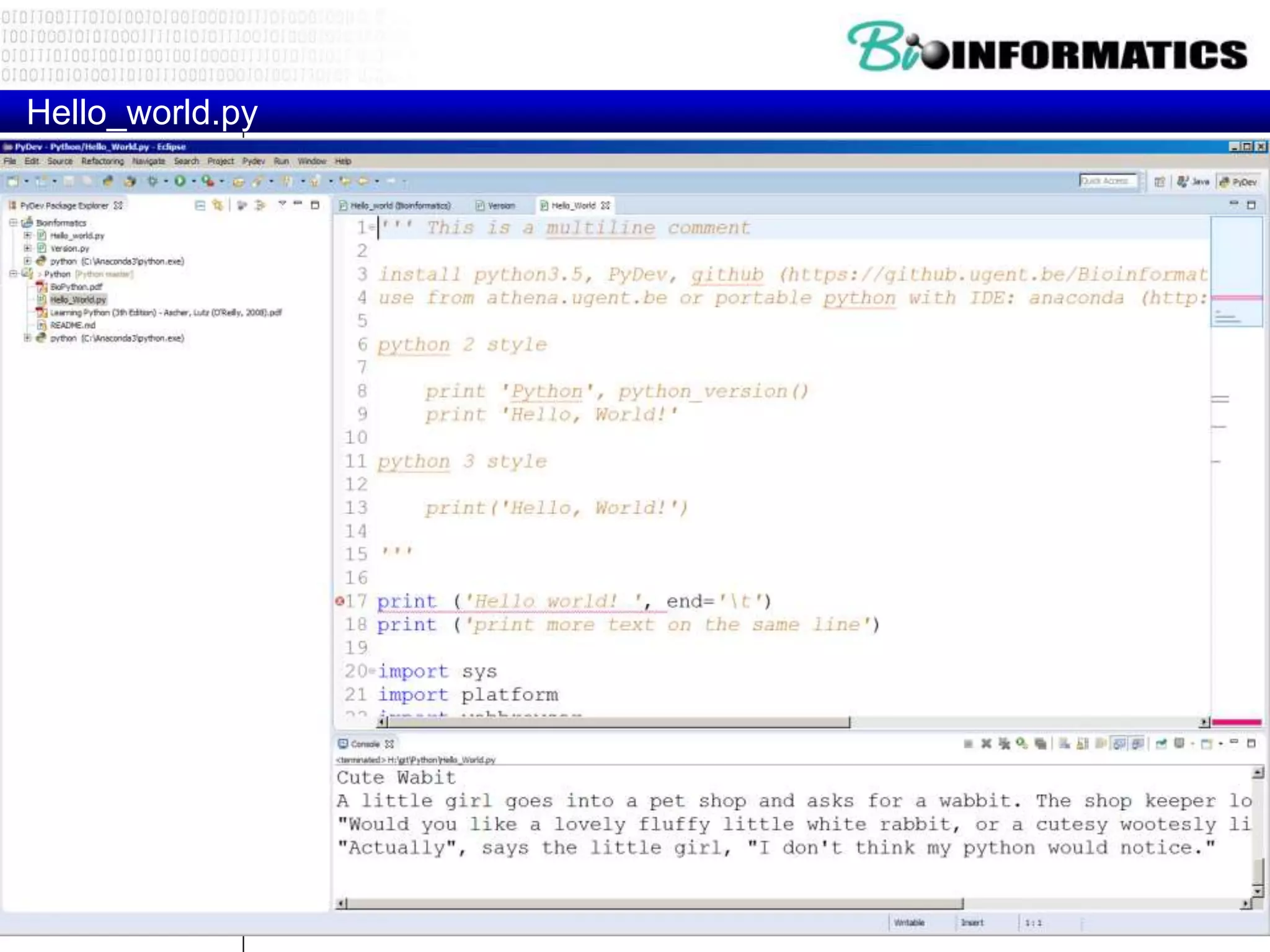Click the 'Insert' status bar entry
Image resolution: width=1270 pixels, height=952 pixels.
tap(972, 923)
